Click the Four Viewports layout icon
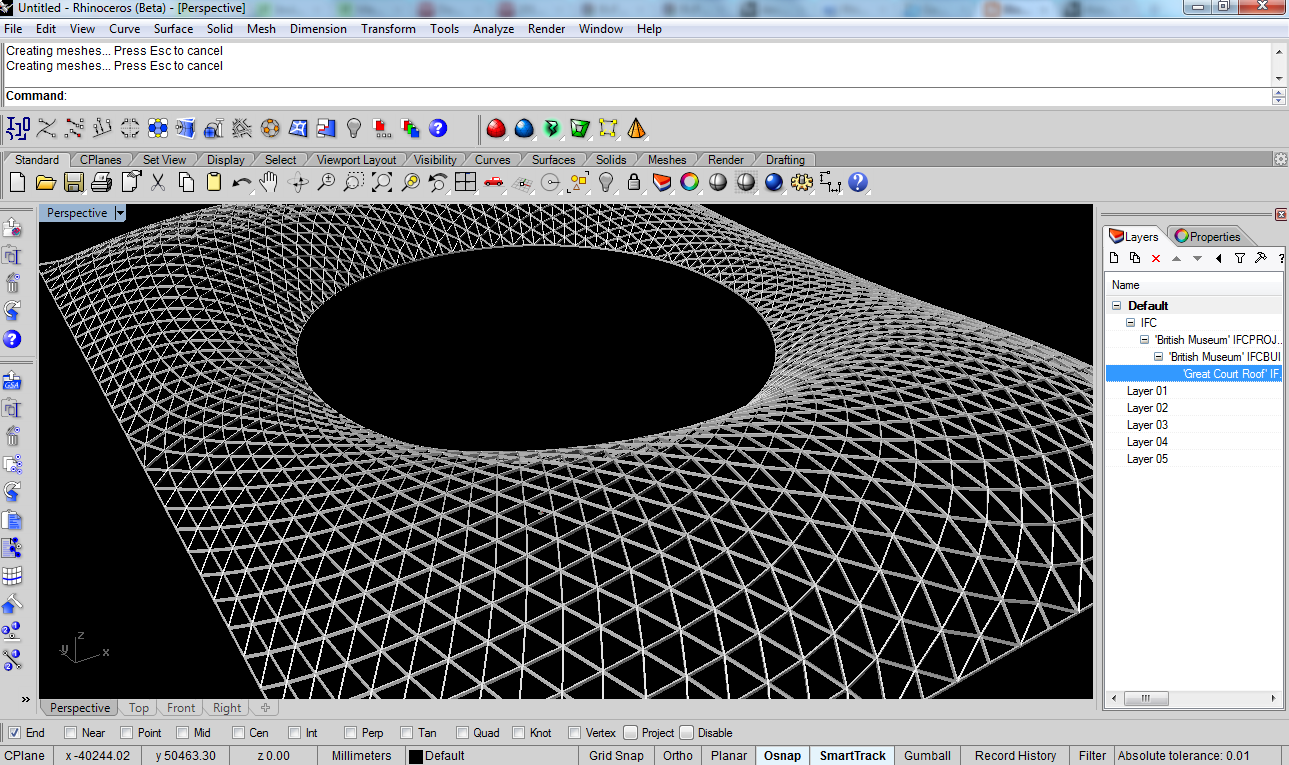This screenshot has width=1289, height=765. pos(465,182)
